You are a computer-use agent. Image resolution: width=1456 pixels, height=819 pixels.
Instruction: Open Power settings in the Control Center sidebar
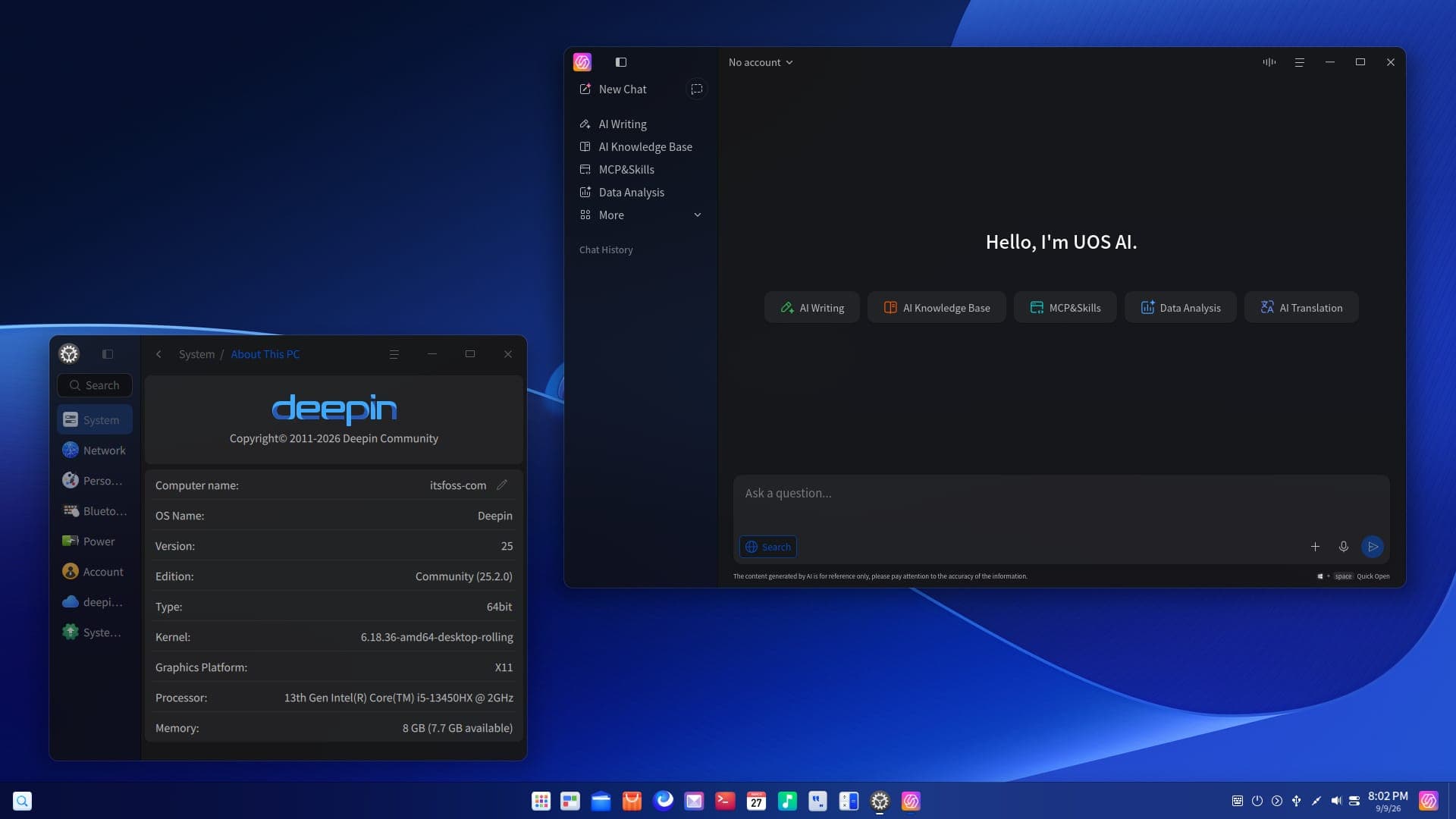(x=95, y=541)
